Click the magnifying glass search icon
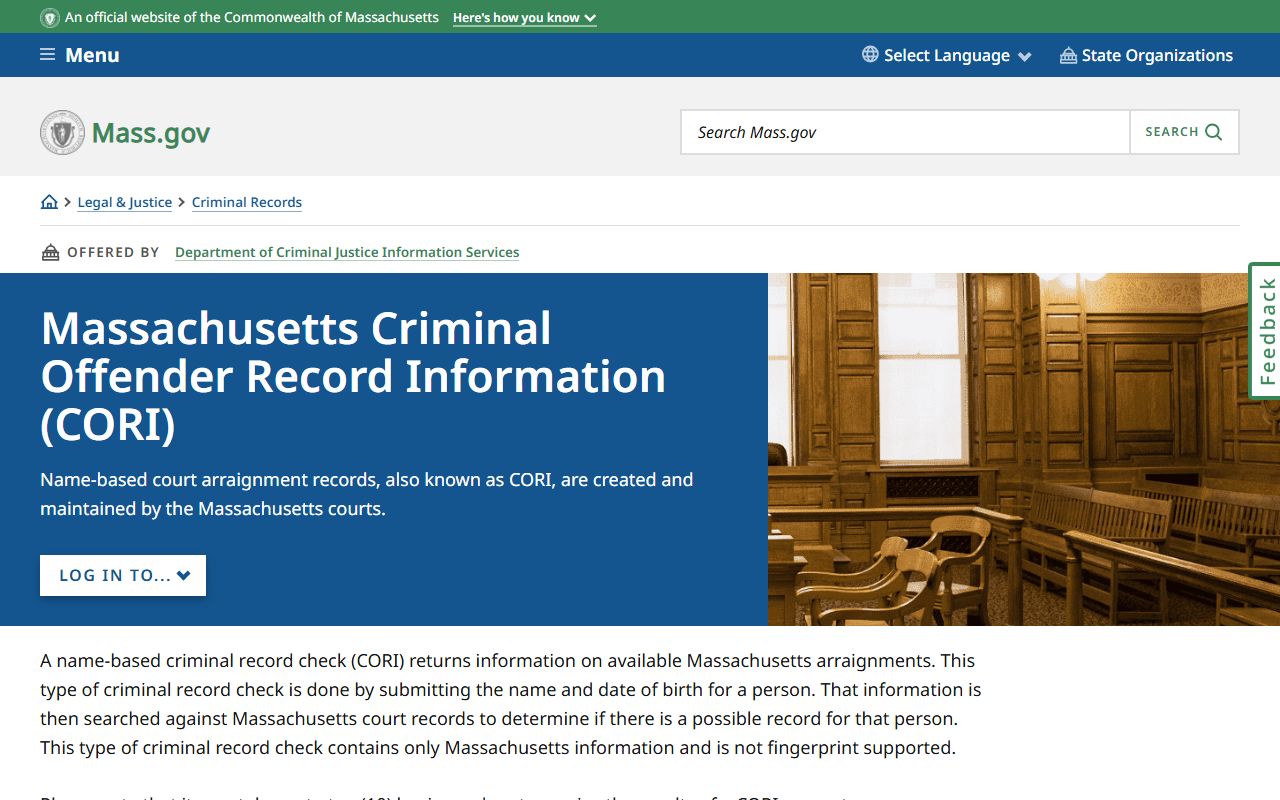 (x=1214, y=132)
